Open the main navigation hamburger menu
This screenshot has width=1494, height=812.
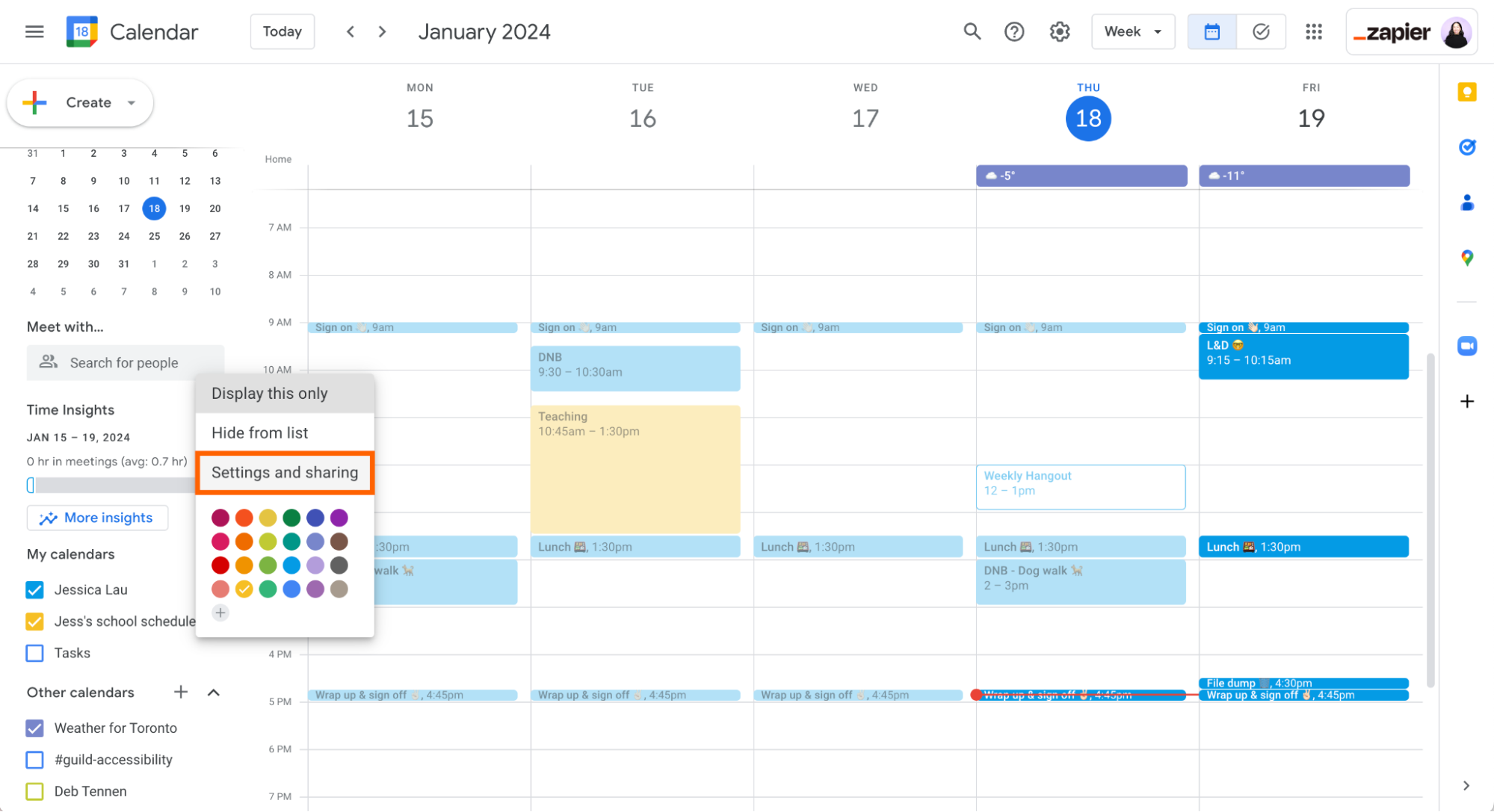(x=34, y=31)
